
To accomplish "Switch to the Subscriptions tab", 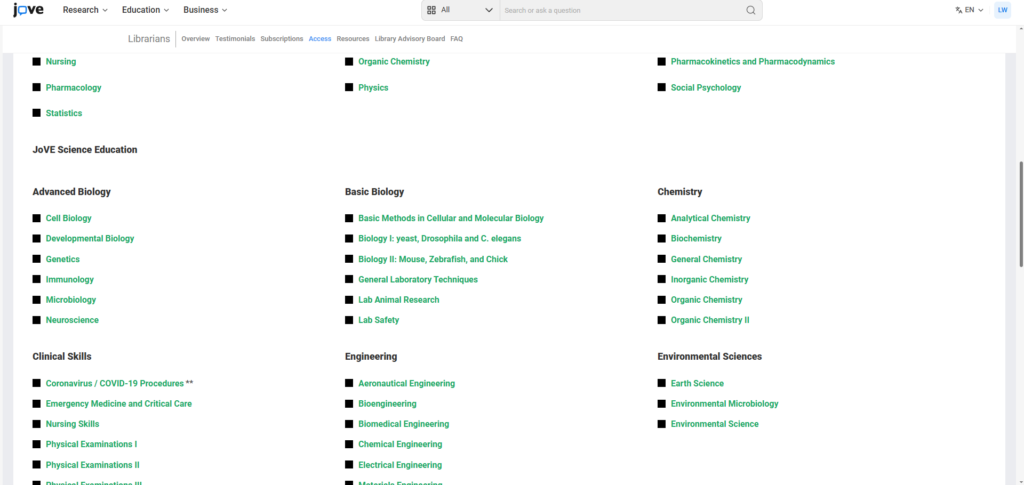I will pos(281,38).
